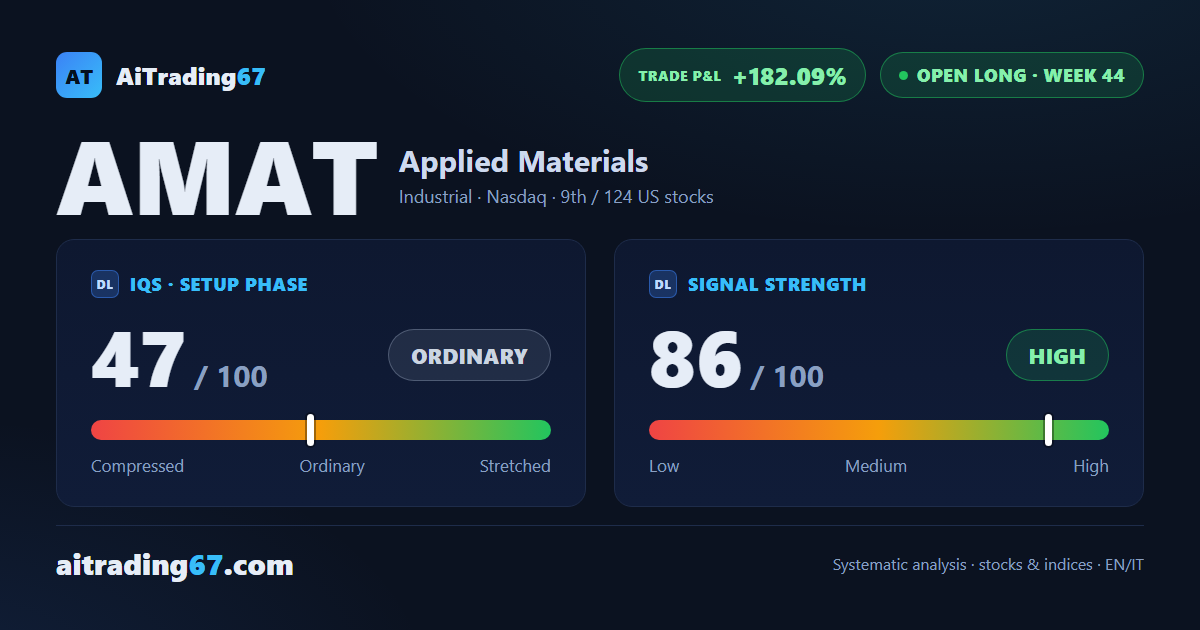Click the Compressed scale label
The image size is (1200, 630).
click(x=137, y=466)
